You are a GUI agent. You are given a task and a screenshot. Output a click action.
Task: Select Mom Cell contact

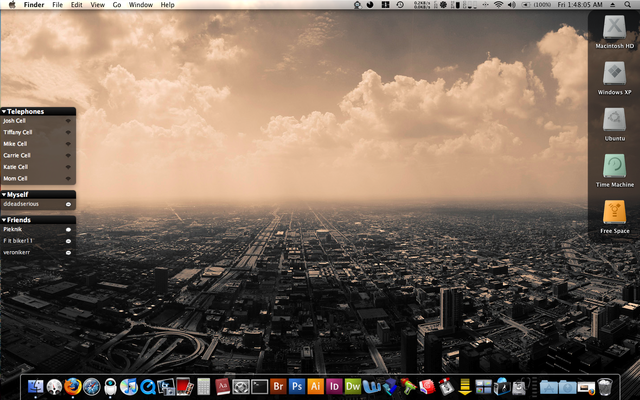pos(38,178)
